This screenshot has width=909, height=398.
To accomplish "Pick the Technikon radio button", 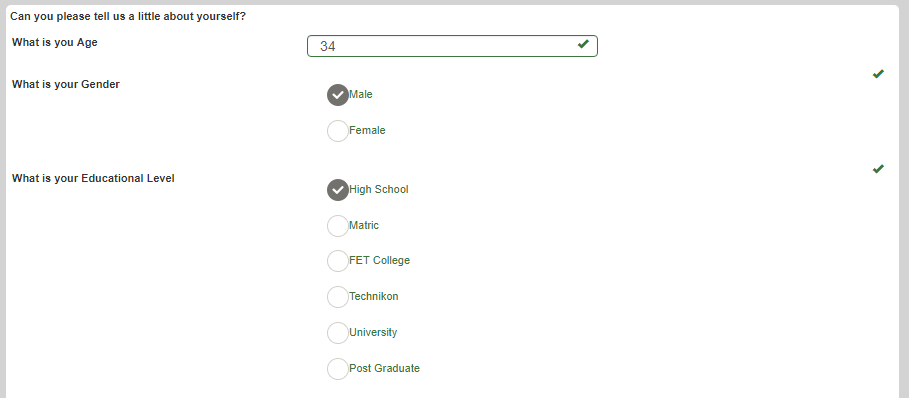I will [338, 297].
